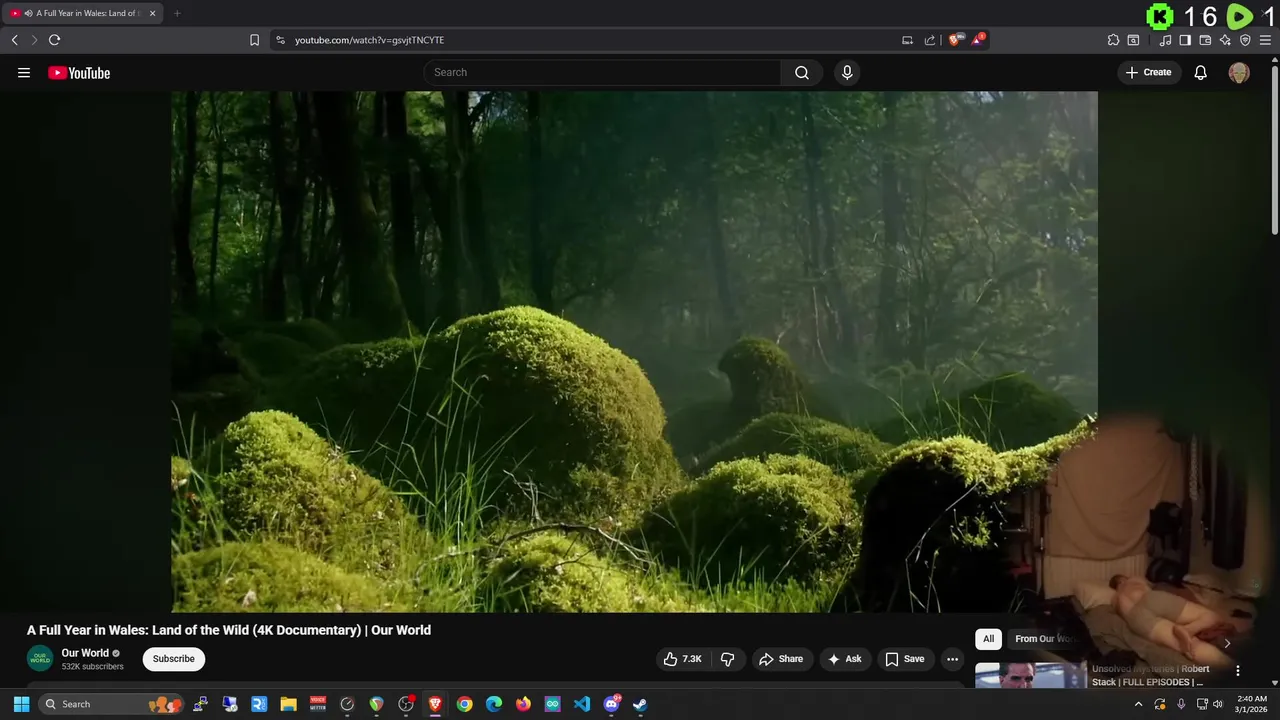
Task: Open a new browser tab
Action: coord(177,13)
